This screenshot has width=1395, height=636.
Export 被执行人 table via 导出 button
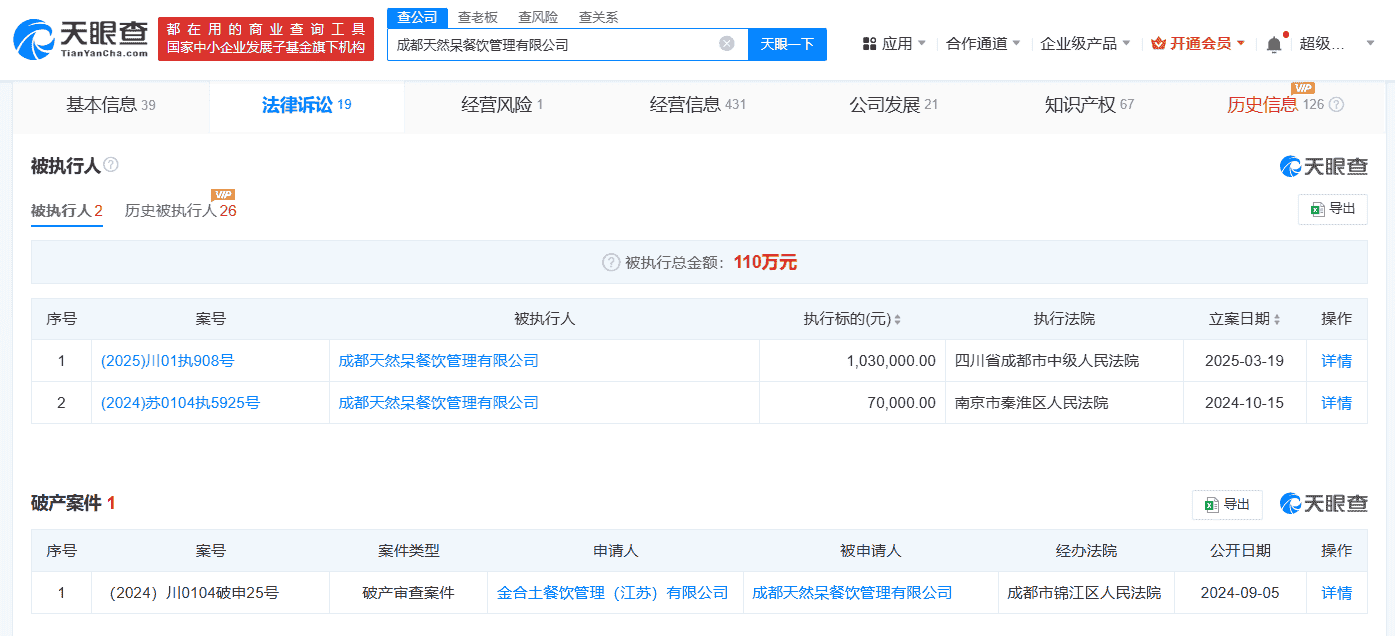point(1332,209)
